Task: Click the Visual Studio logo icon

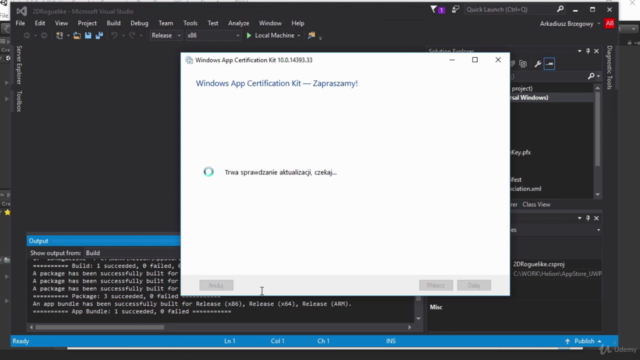Action: 22,11
